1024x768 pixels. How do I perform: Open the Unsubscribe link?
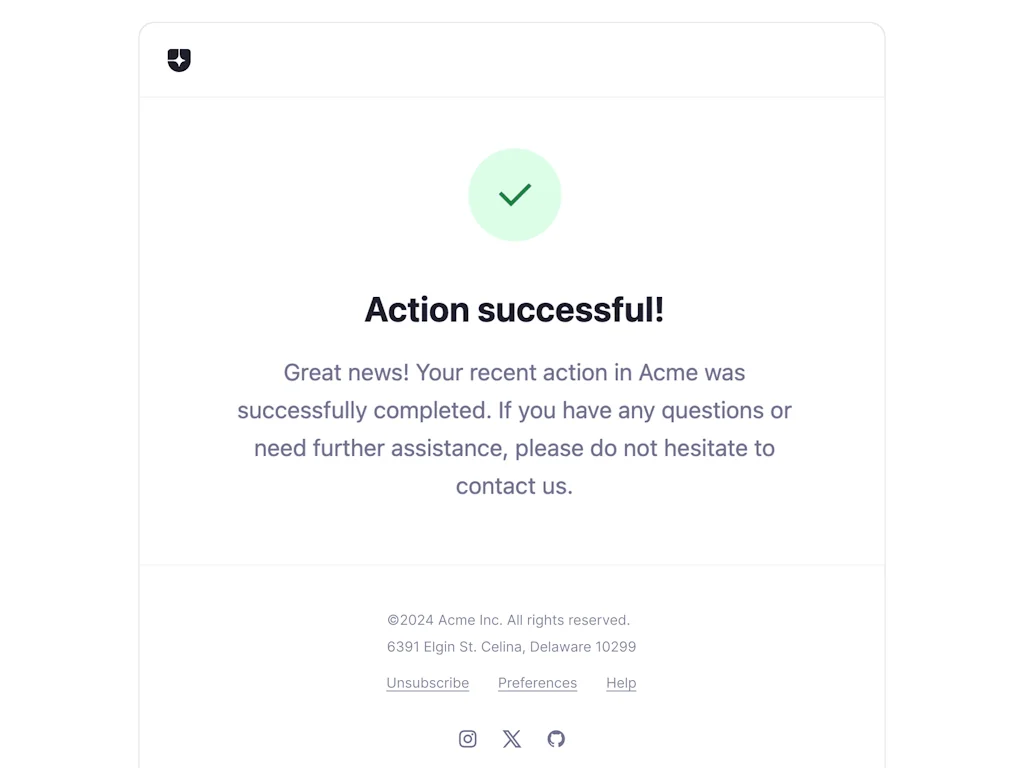[x=427, y=683]
